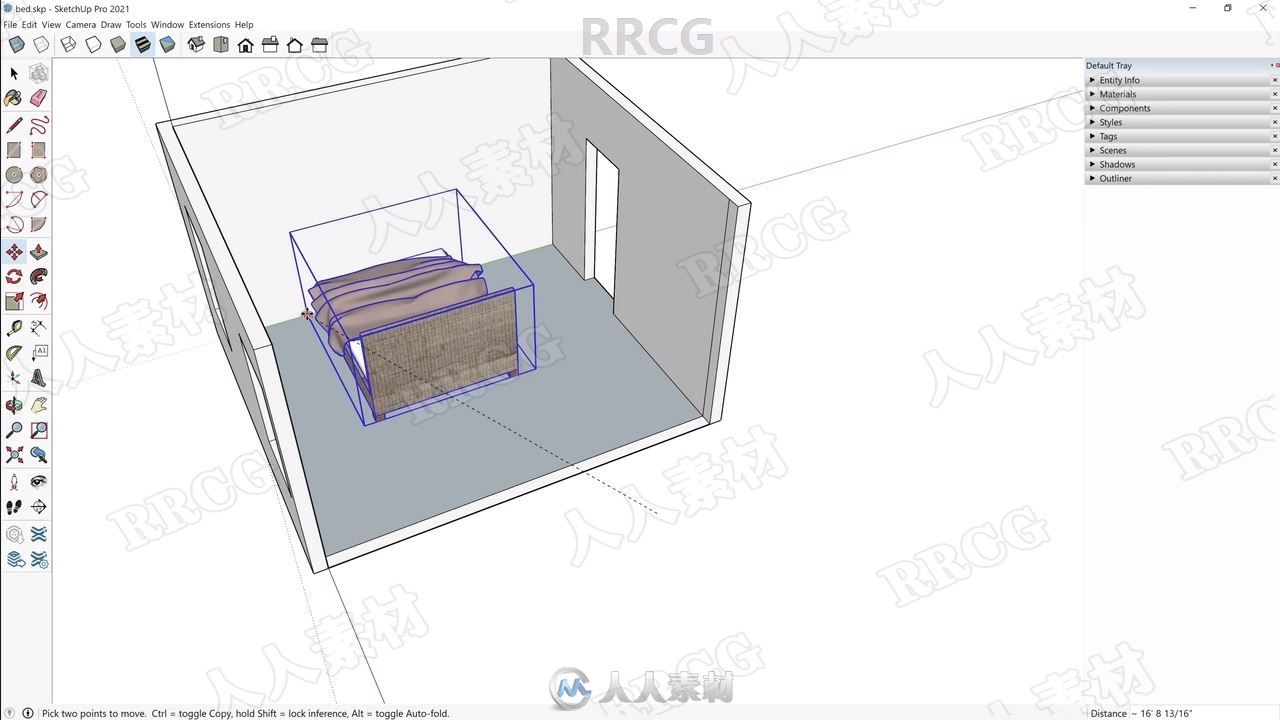Choose the Dimension tool
This screenshot has width=1280, height=720.
pyautogui.click(x=39, y=328)
